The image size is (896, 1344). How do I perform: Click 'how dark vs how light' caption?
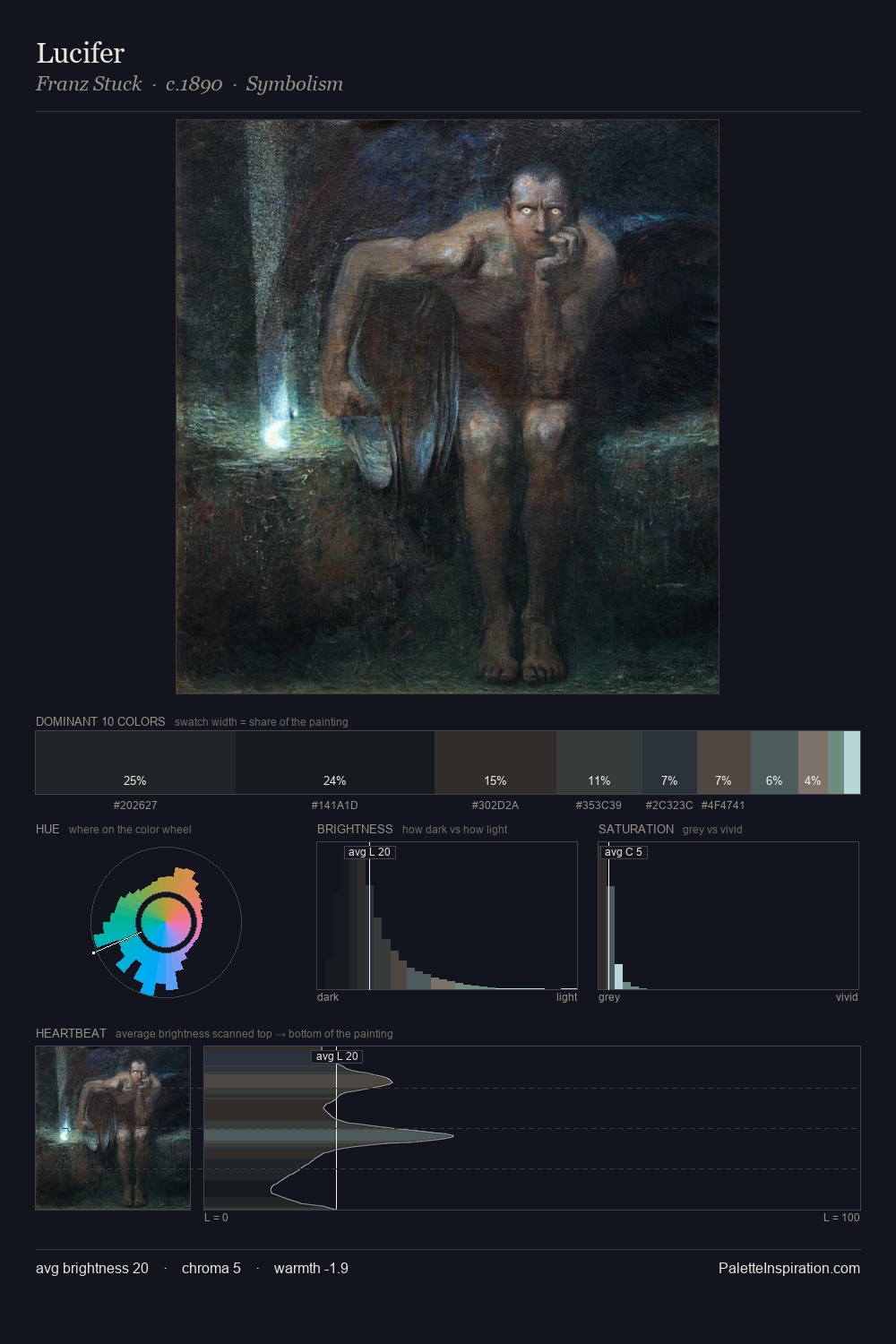[455, 830]
